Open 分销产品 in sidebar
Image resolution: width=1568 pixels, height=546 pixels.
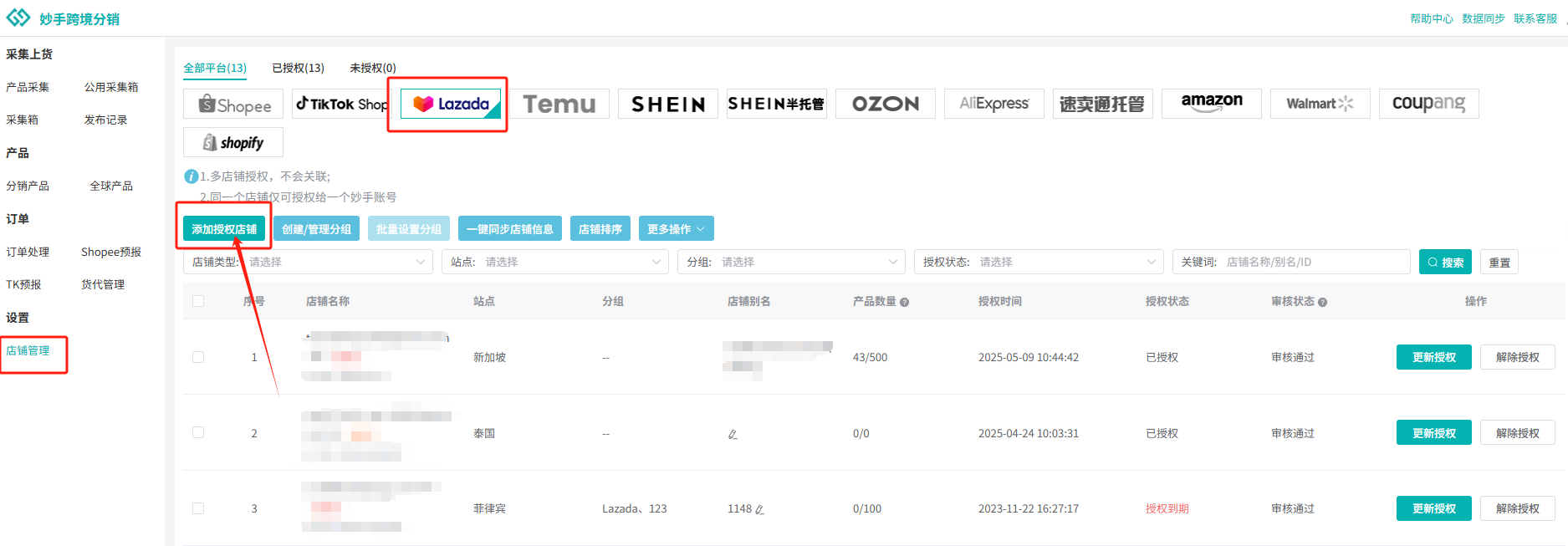pyautogui.click(x=28, y=186)
